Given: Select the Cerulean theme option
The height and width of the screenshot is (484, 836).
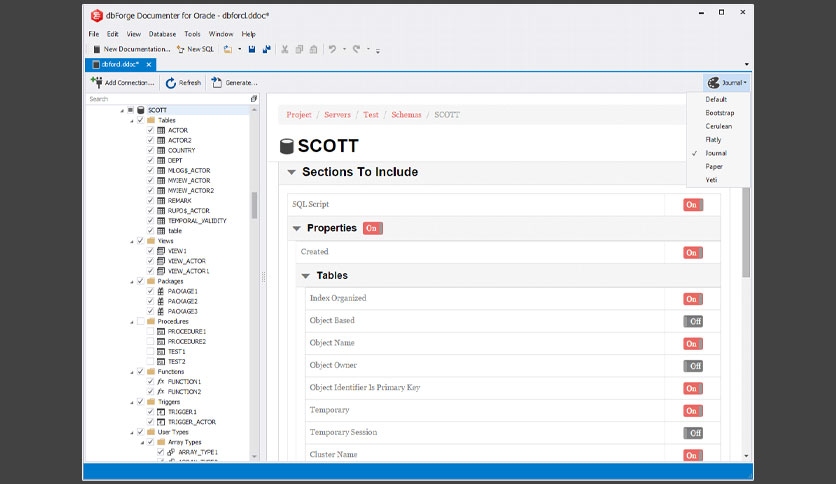Looking at the screenshot, I should click(719, 126).
